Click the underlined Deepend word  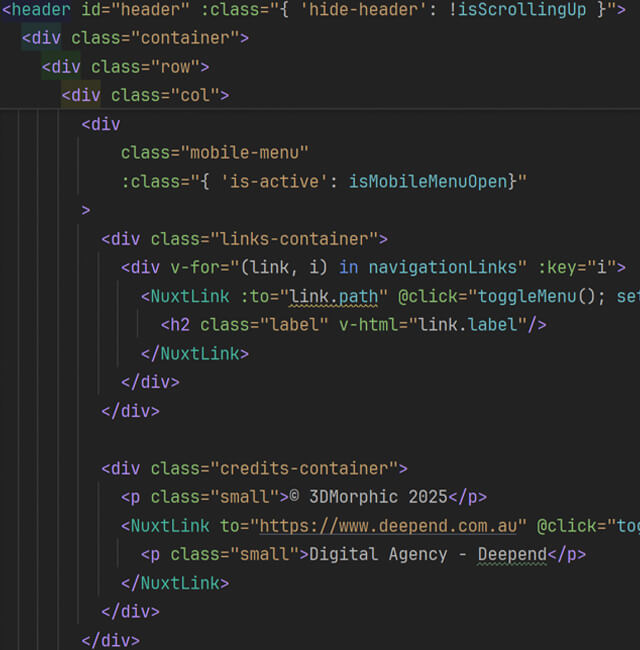512,555
